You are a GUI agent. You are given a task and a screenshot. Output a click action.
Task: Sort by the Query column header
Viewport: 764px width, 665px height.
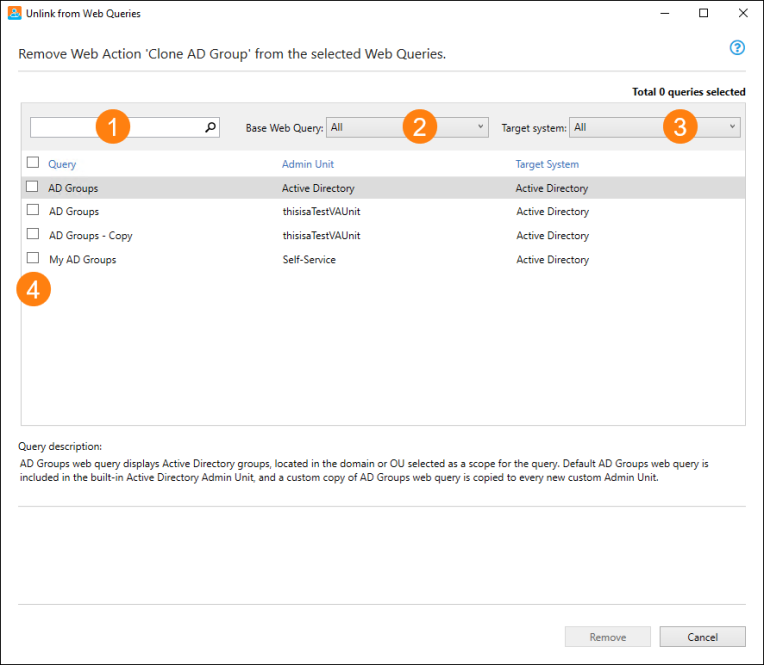[x=62, y=164]
